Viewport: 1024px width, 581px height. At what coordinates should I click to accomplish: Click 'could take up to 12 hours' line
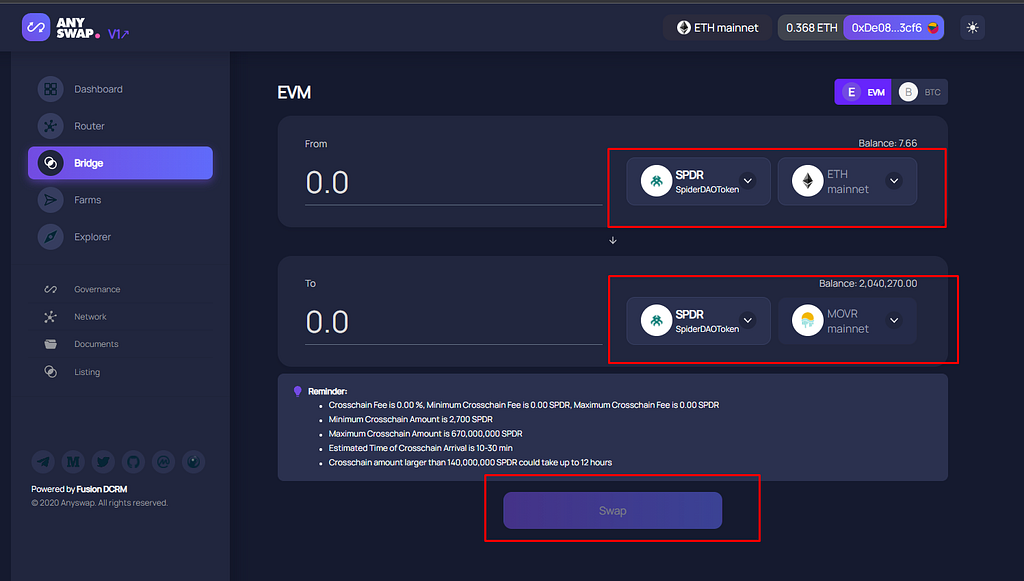click(470, 462)
